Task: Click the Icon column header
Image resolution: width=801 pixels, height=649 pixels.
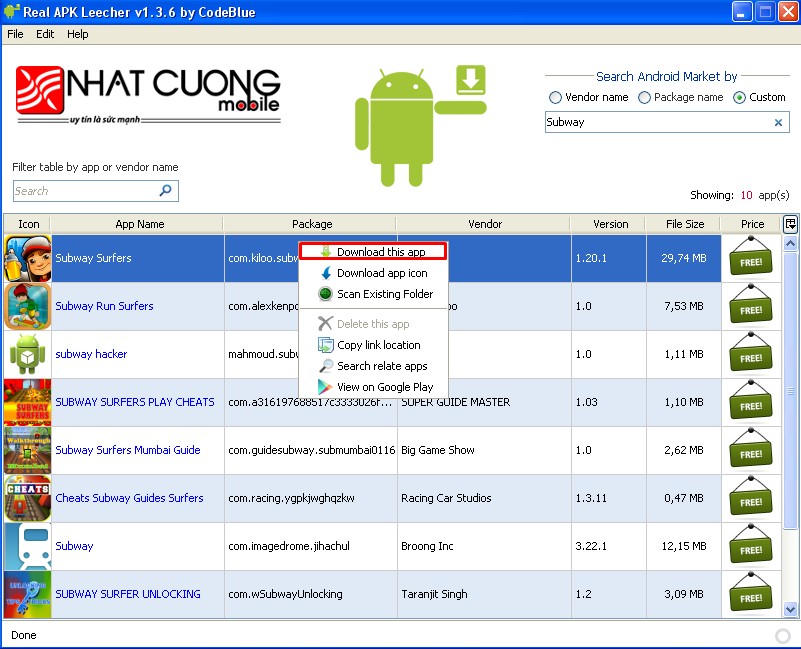Action: [x=28, y=224]
